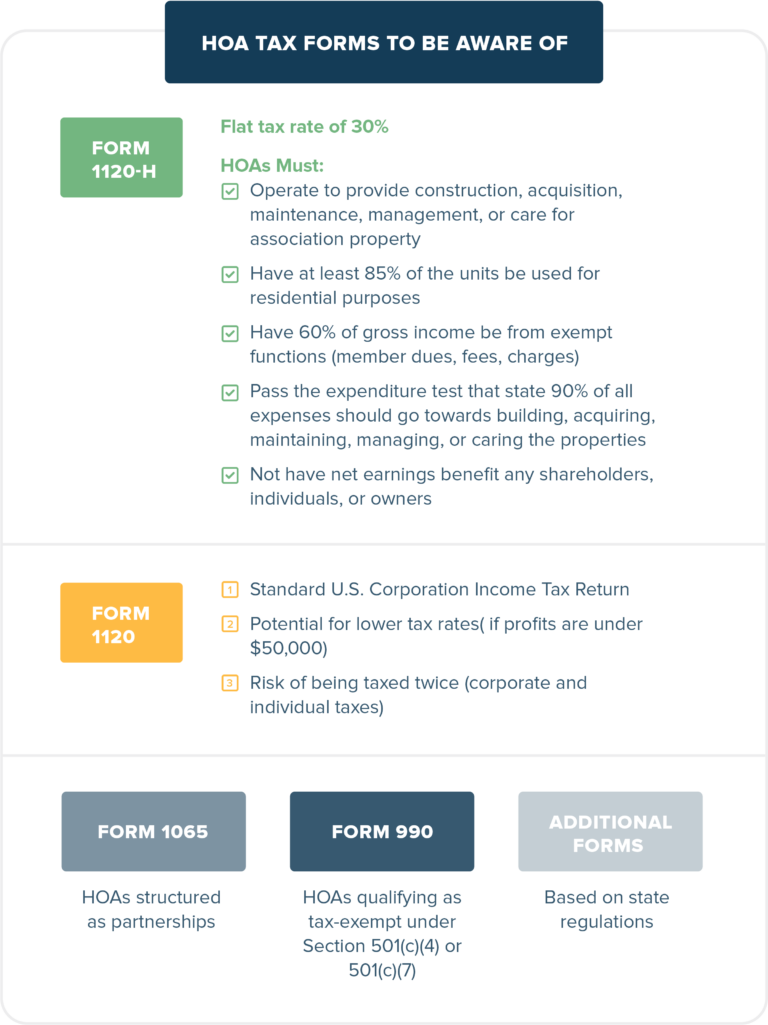The height and width of the screenshot is (1025, 768).
Task: Toggle checkbox for 90% expenditure test
Action: point(230,392)
